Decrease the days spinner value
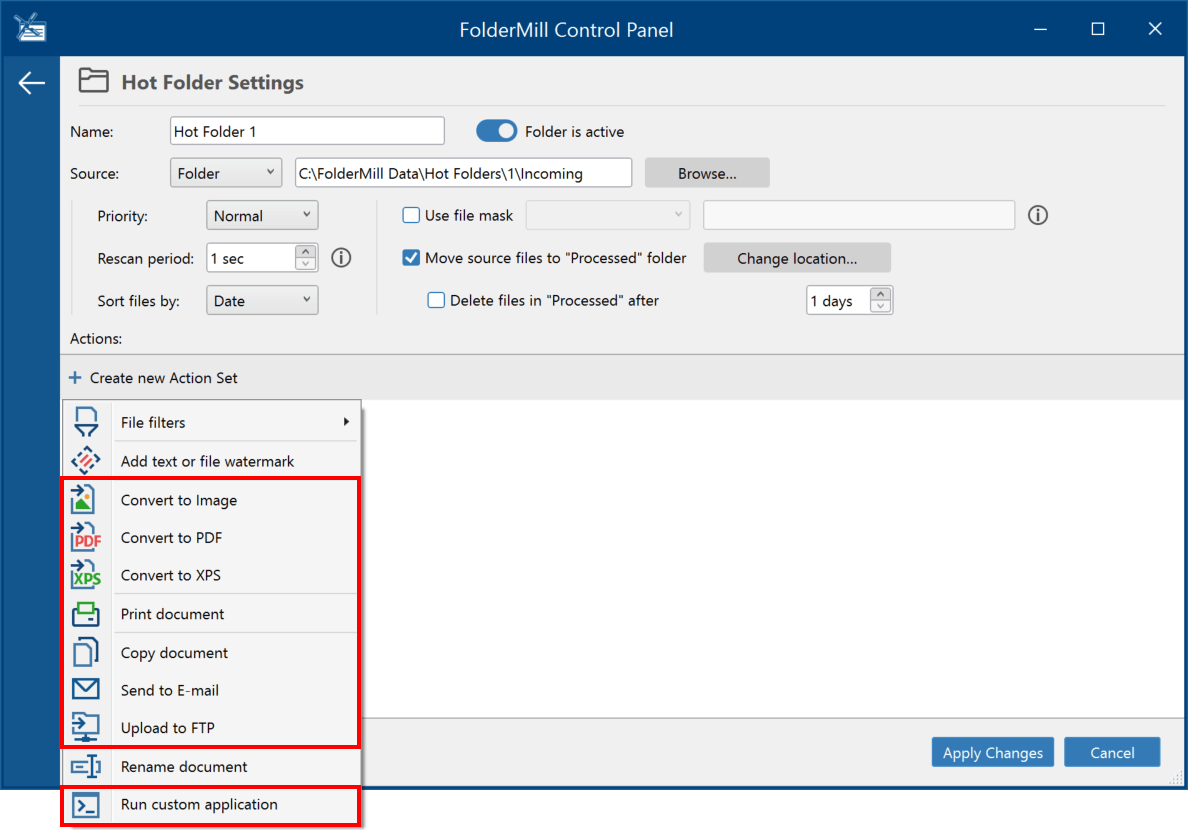Viewport: 1188px width, 830px height. pyautogui.click(x=880, y=306)
